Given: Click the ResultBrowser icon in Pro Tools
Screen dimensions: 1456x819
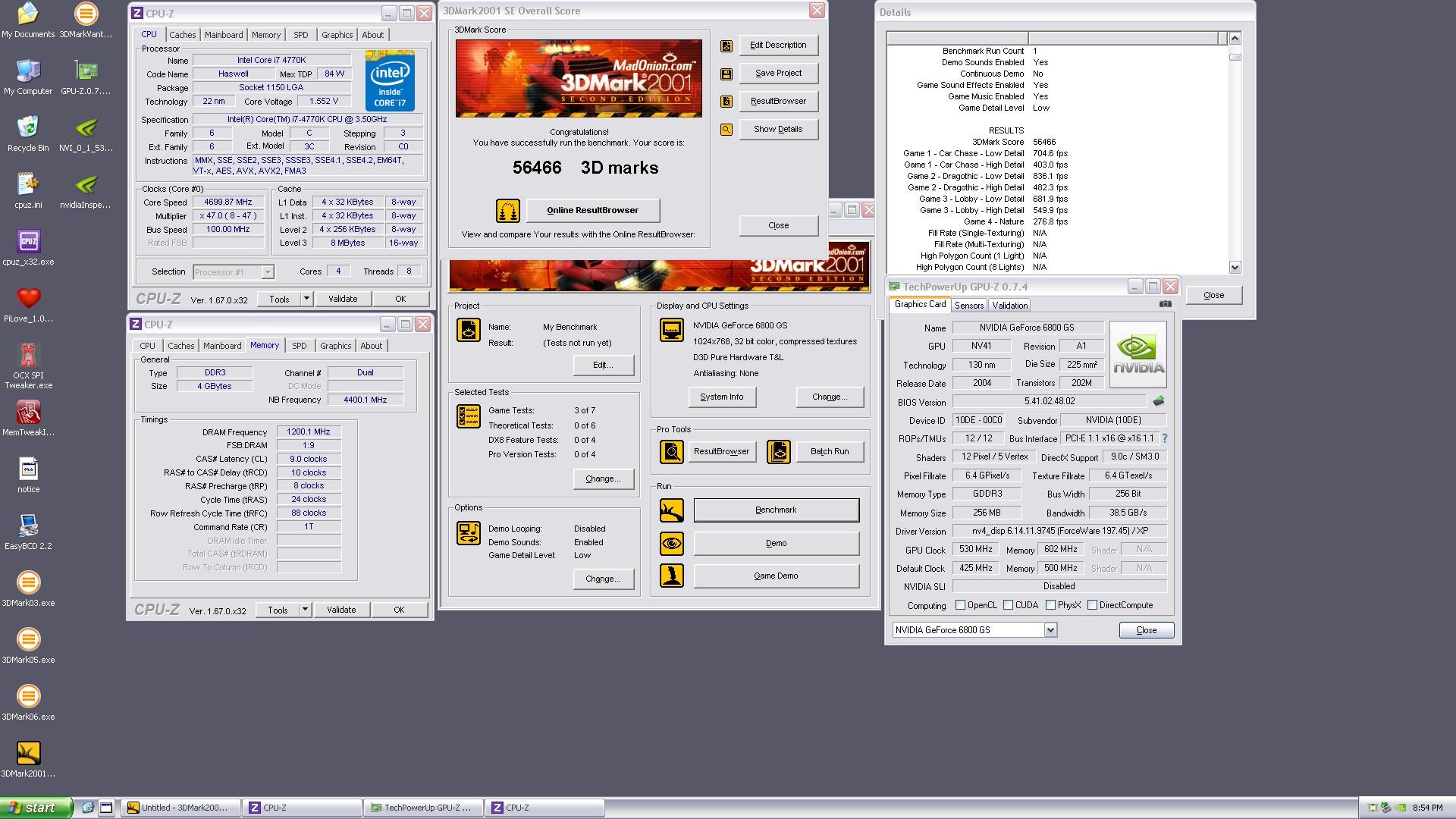Looking at the screenshot, I should [x=671, y=452].
